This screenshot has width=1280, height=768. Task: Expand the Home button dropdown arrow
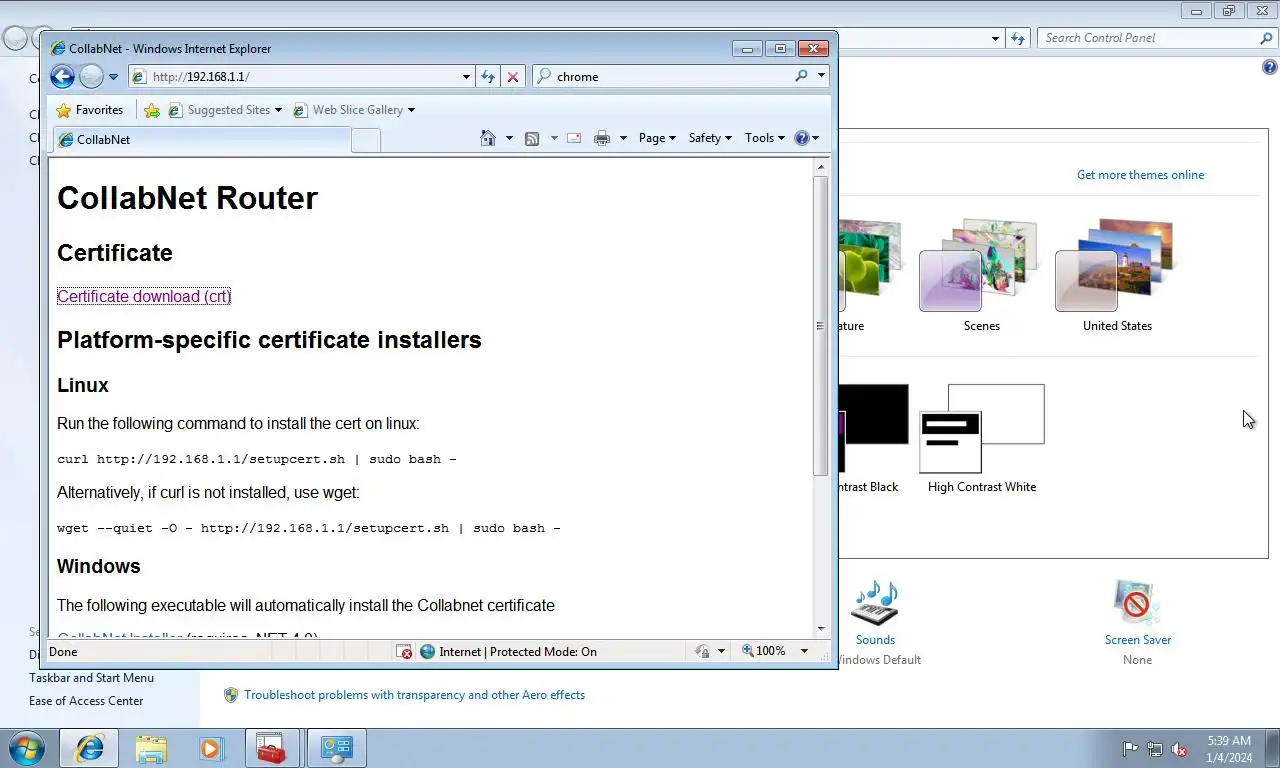tap(509, 138)
